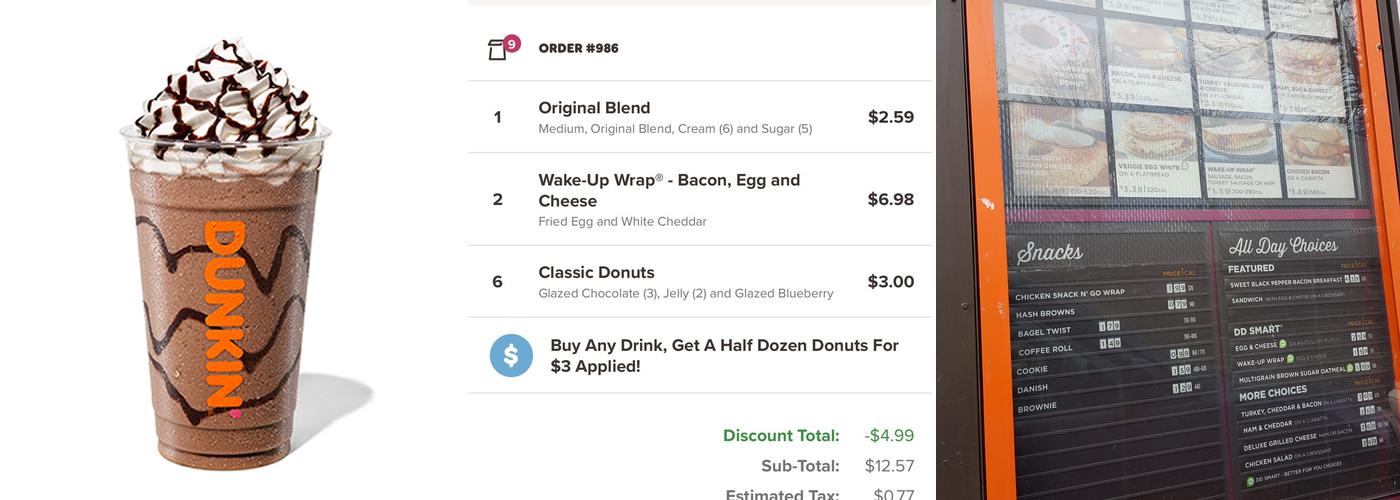Viewport: 1400px width, 500px height.
Task: Click the Snacks heading on the menu board
Action: 1049,253
